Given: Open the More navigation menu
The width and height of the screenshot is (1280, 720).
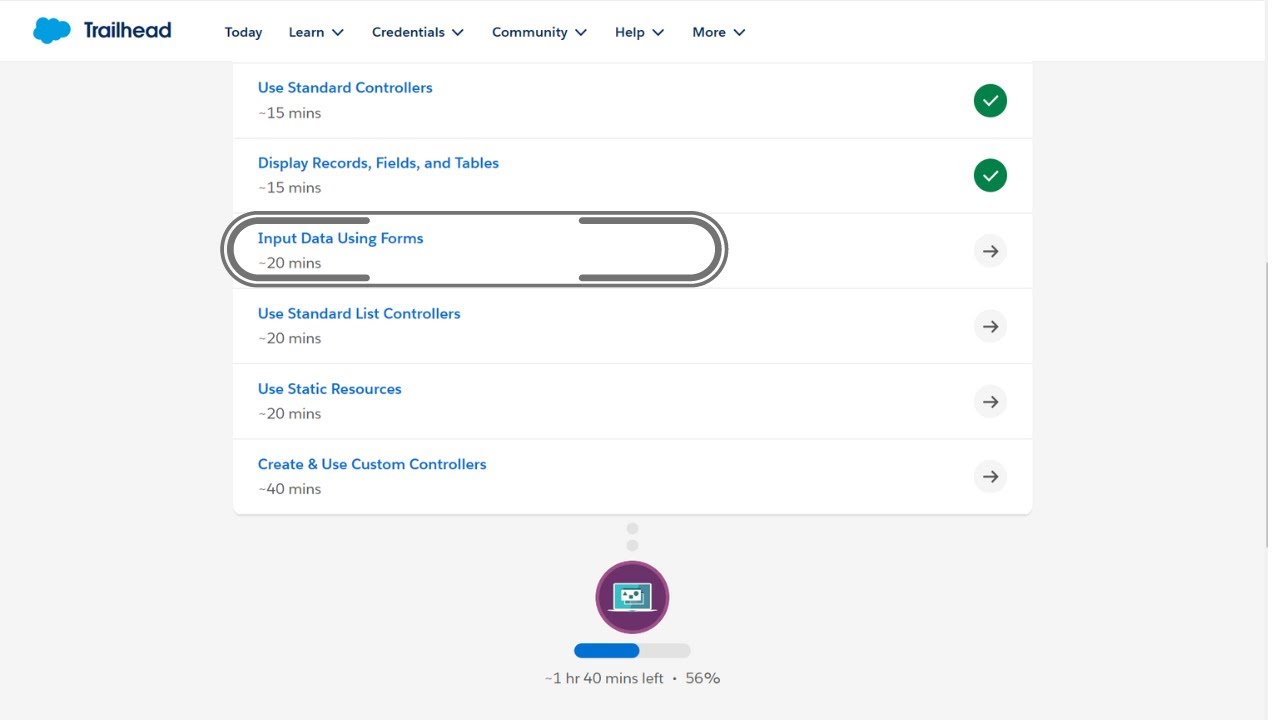Looking at the screenshot, I should tap(718, 32).
